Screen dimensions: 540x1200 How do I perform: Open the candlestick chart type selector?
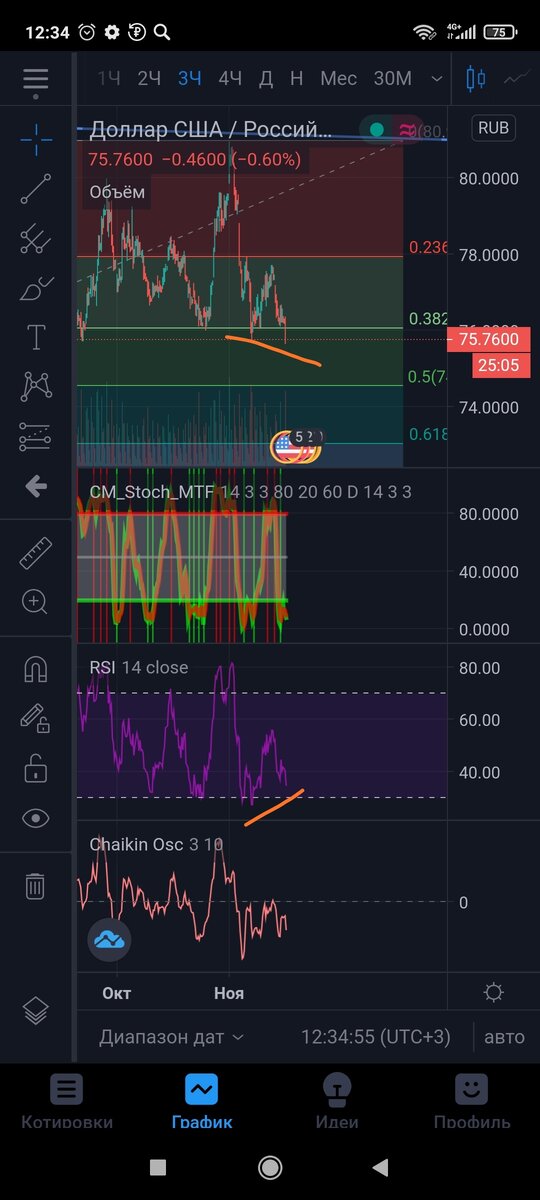pyautogui.click(x=475, y=78)
